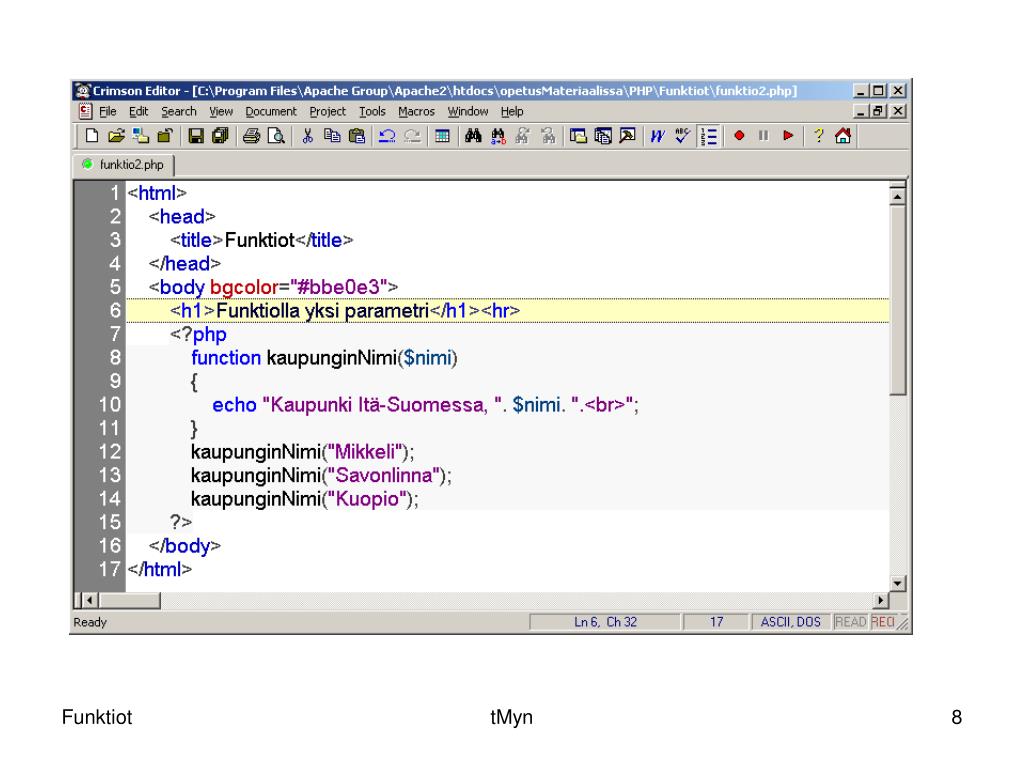Open the File menu
Screen dimensions: 1024x768
108,112
